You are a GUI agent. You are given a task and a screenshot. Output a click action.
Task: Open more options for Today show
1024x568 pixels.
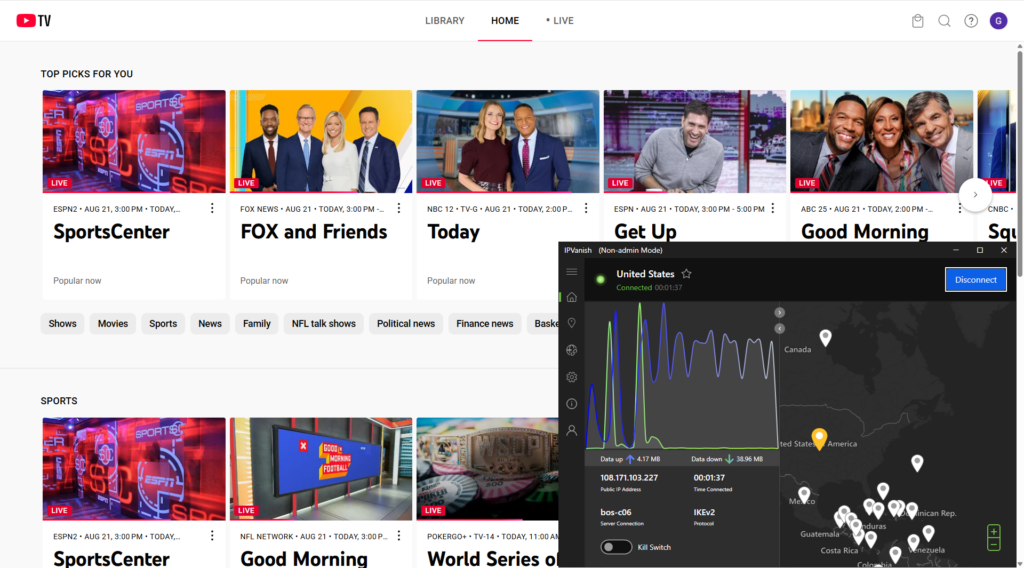click(x=586, y=208)
